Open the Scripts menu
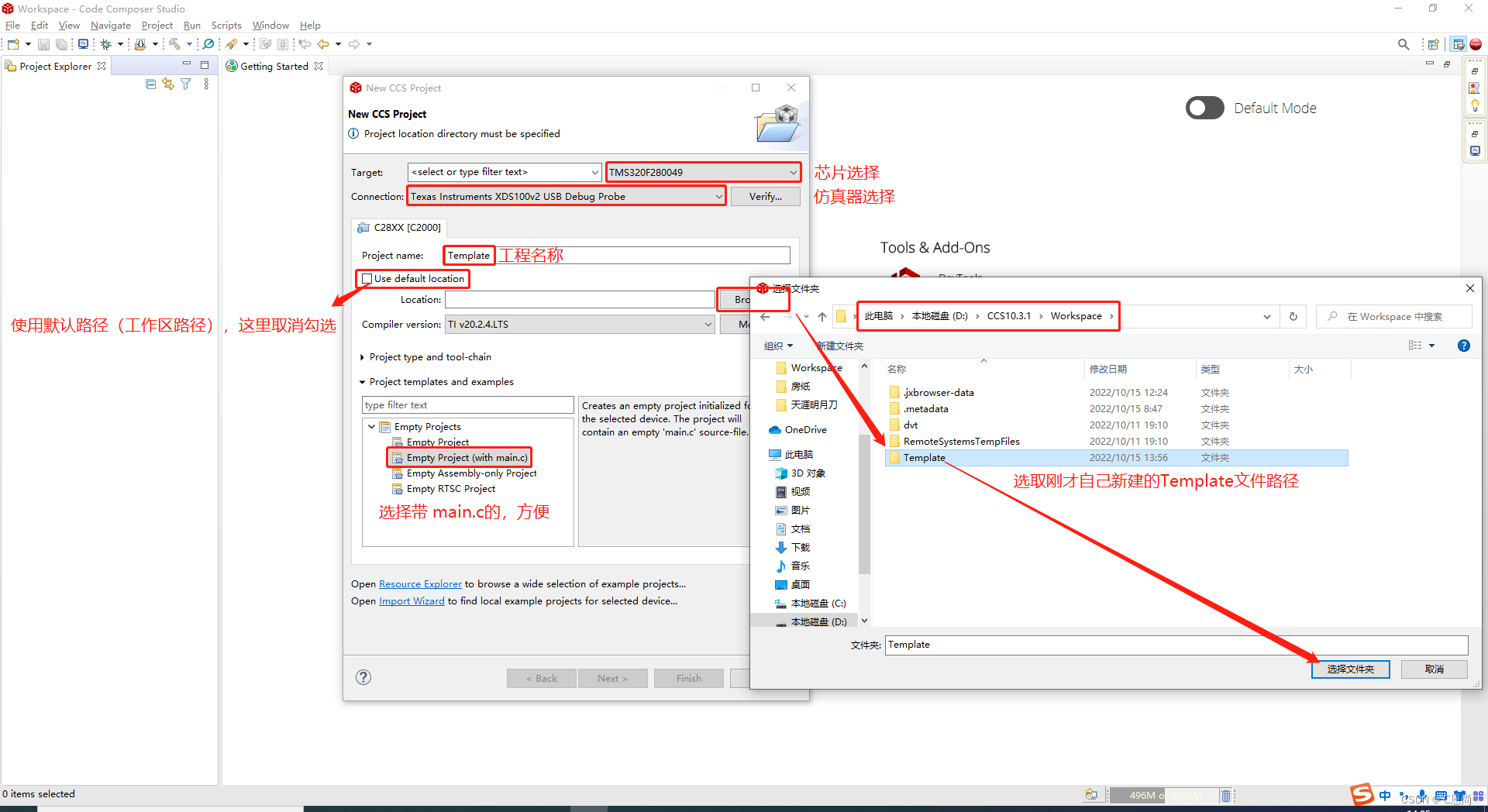Screen dimensions: 1488x812 point(226,26)
